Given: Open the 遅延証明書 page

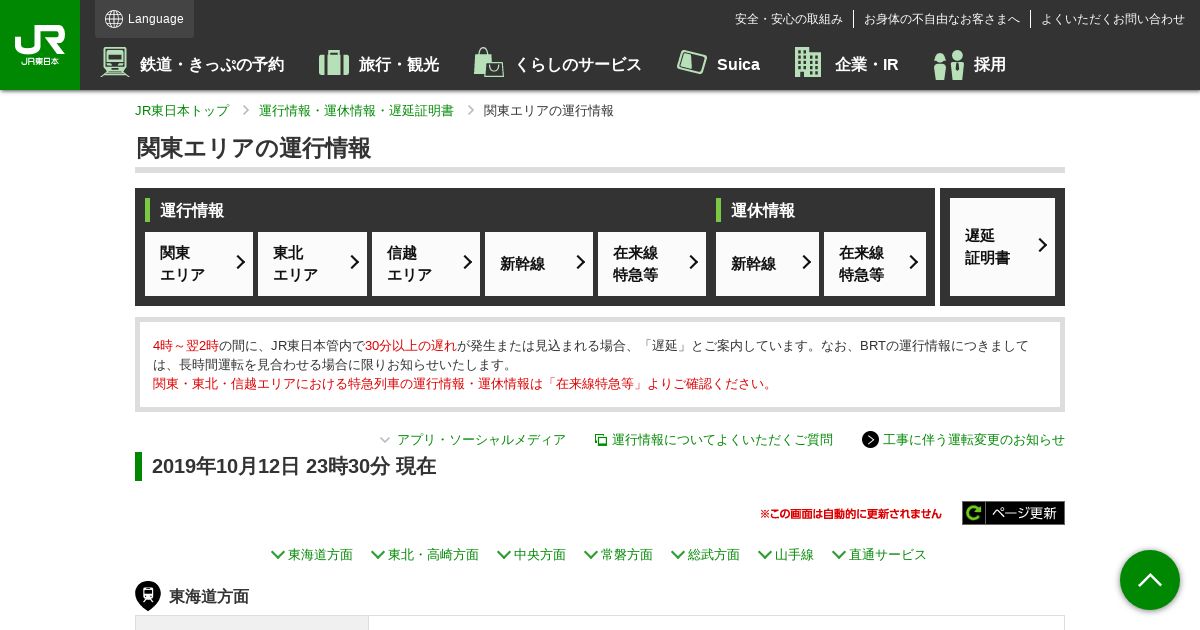Looking at the screenshot, I should (1002, 247).
